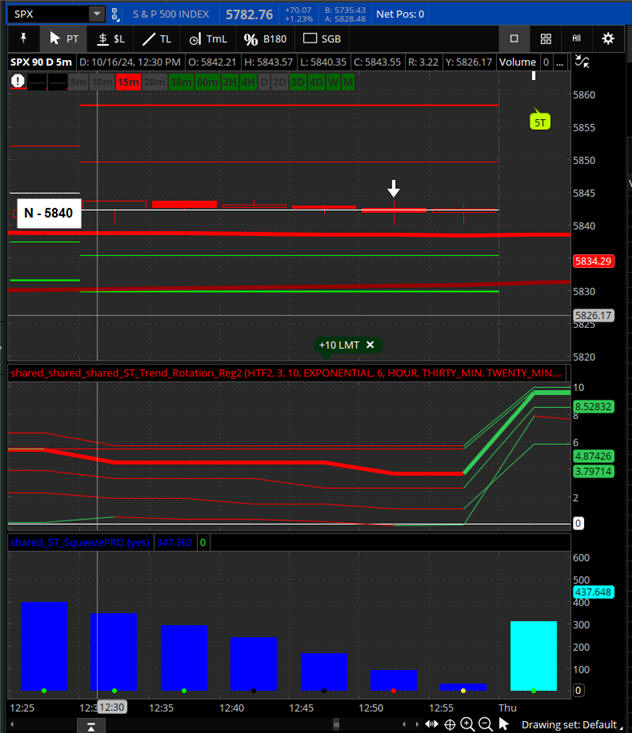Select the B180 percent tool

tap(265, 39)
